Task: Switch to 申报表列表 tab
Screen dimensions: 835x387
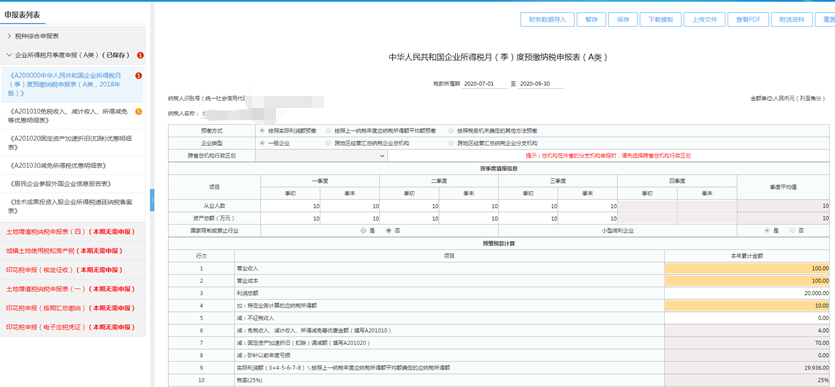Action: (22, 15)
